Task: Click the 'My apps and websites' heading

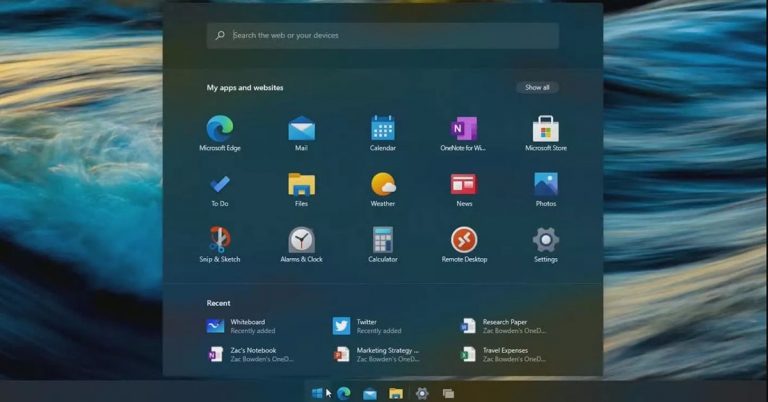Action: 245,88
